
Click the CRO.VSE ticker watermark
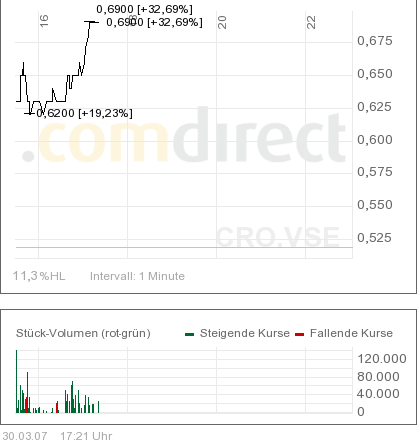pos(278,237)
